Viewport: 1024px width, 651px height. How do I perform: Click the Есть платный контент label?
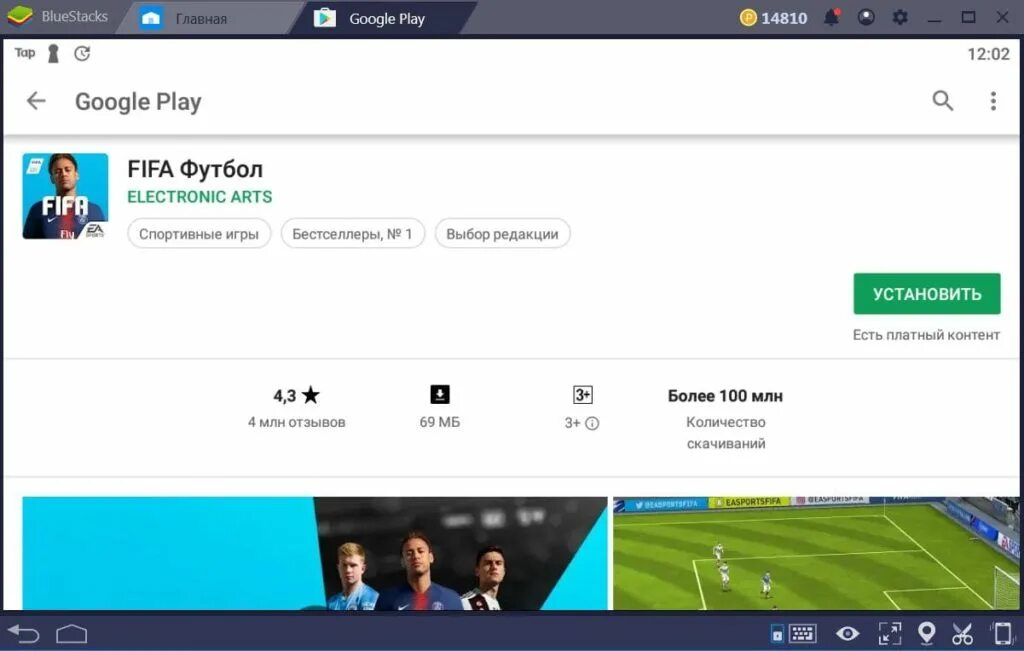926,335
